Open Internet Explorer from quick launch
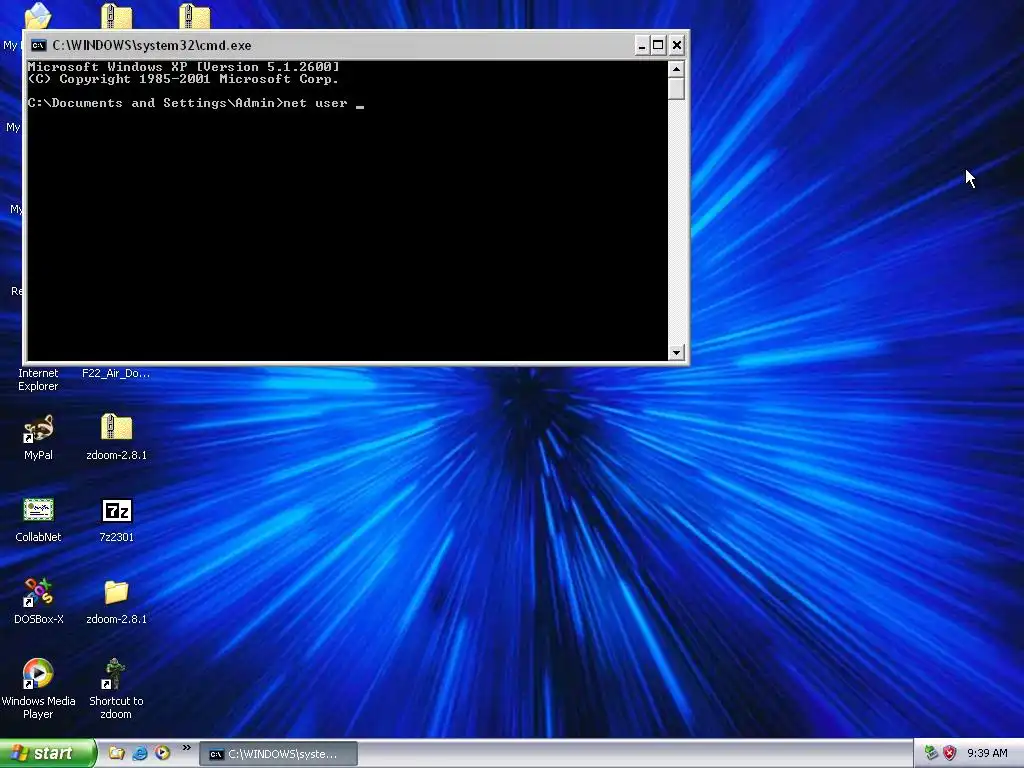 click(x=140, y=753)
